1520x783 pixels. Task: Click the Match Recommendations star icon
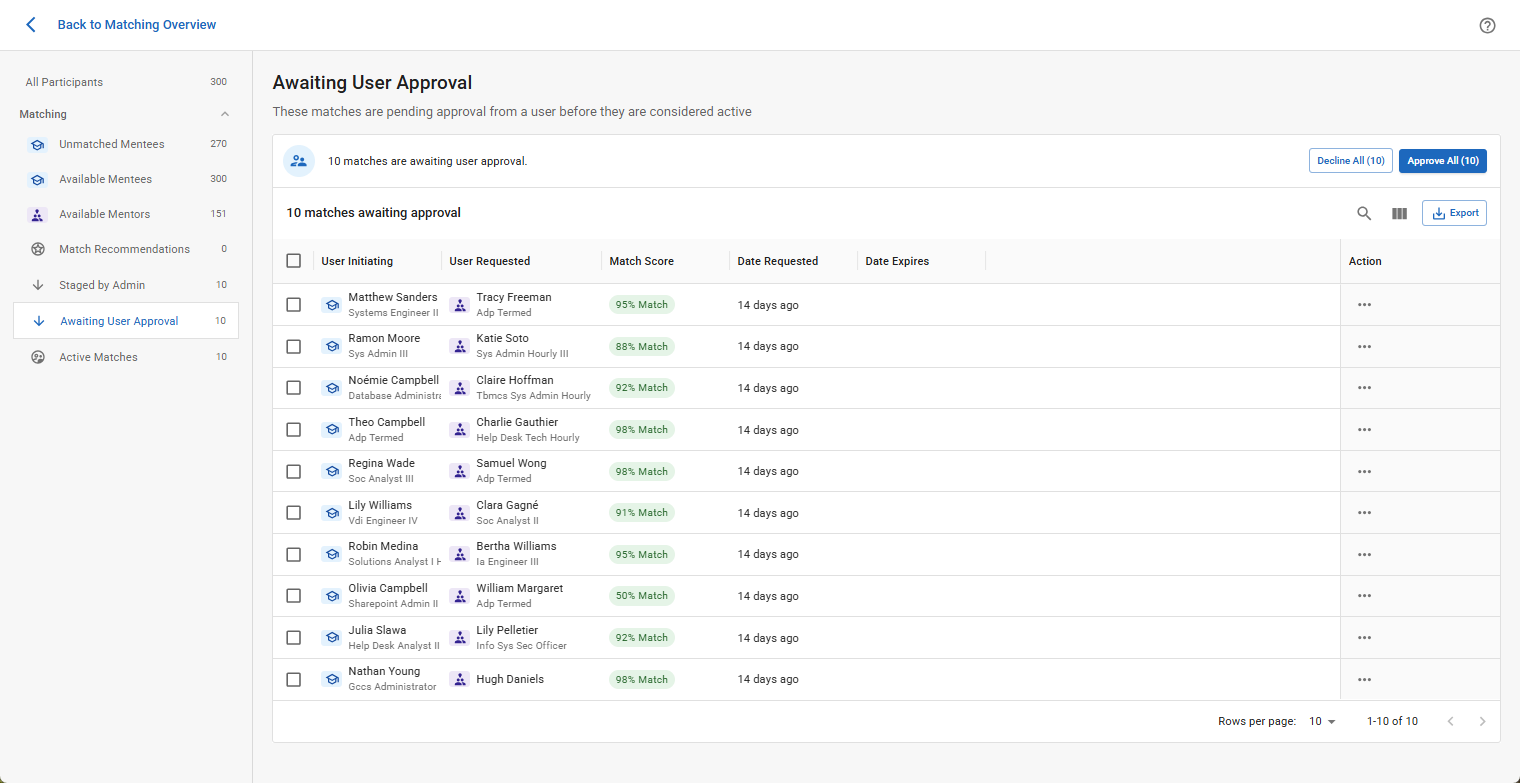pos(38,249)
